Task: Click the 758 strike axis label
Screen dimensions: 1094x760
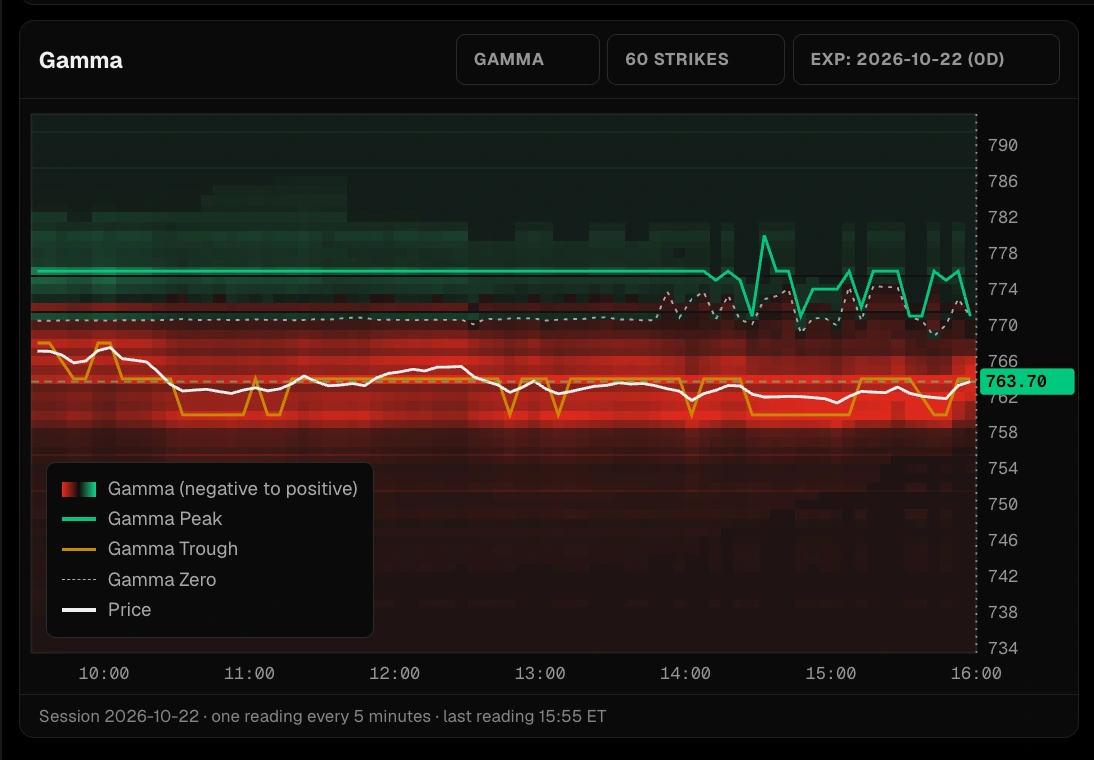Action: tap(1003, 433)
